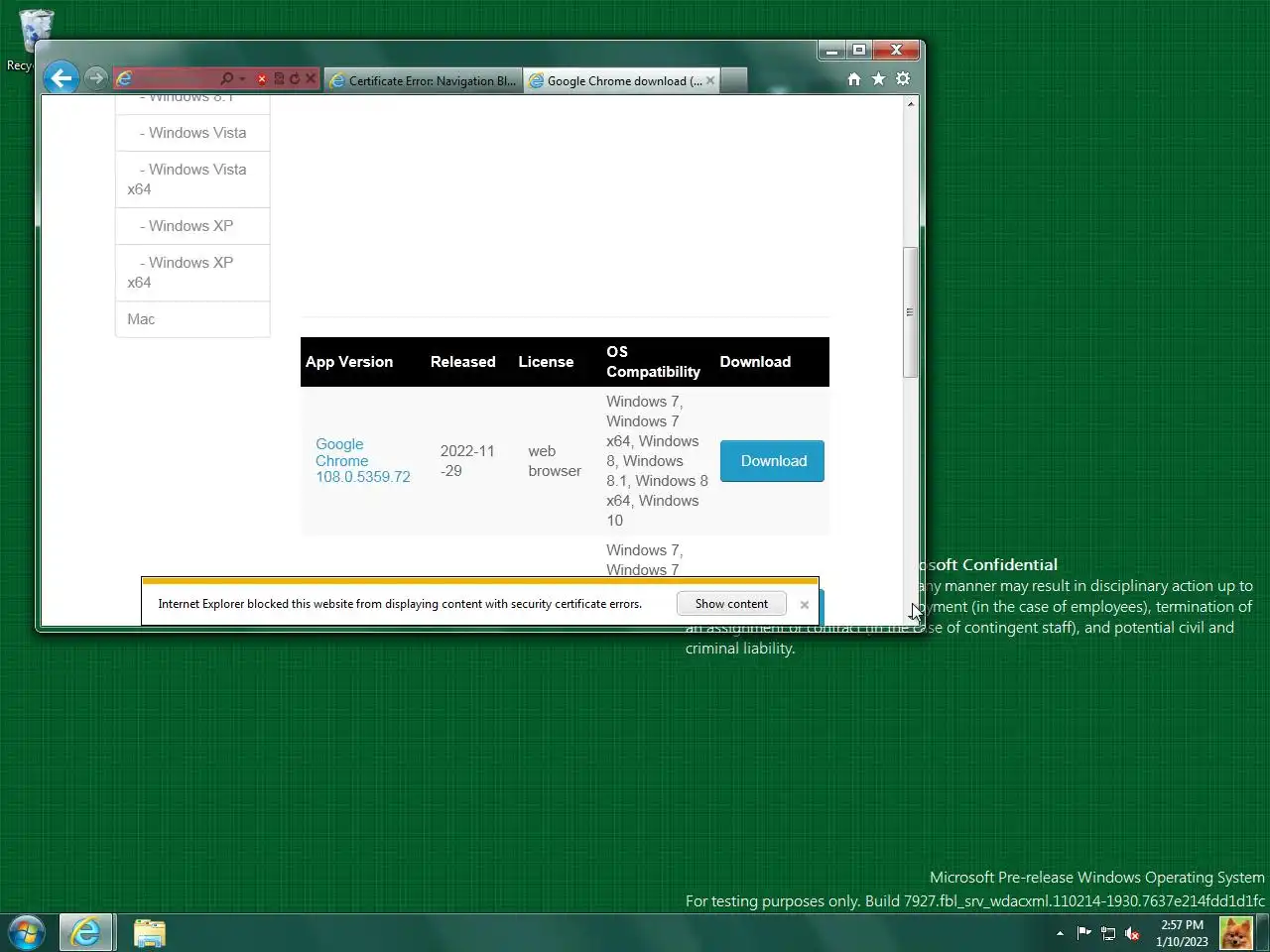The width and height of the screenshot is (1270, 952).
Task: Open the Tools gear menu
Action: [x=903, y=79]
